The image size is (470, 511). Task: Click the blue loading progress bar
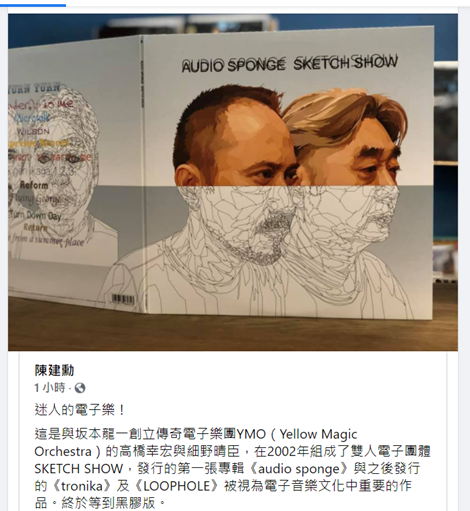point(33,5)
